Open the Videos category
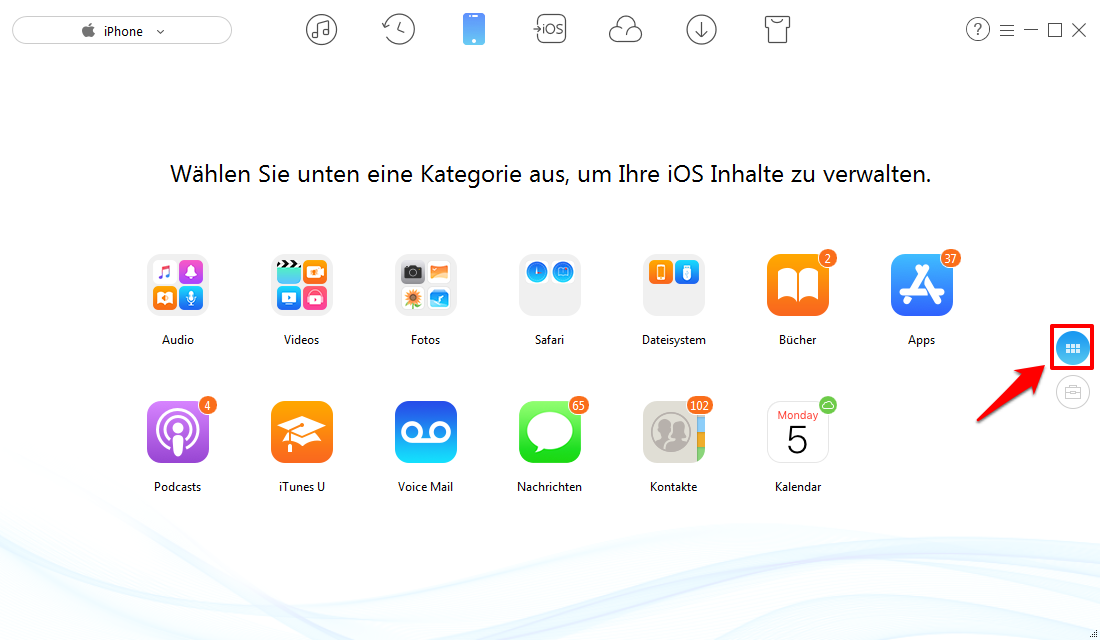Viewport: 1100px width, 640px height. click(302, 285)
